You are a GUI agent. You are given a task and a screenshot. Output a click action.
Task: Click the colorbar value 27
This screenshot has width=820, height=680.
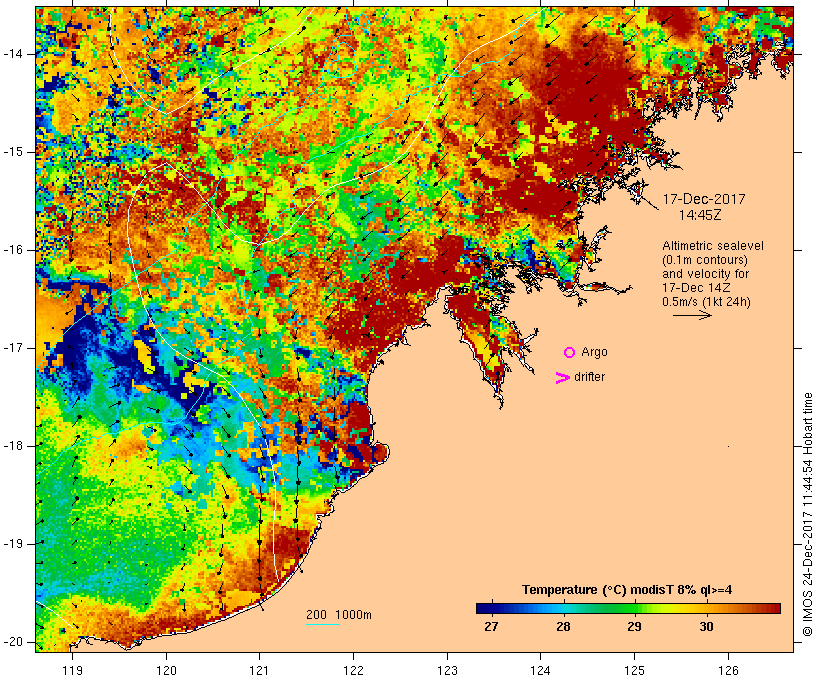[491, 627]
